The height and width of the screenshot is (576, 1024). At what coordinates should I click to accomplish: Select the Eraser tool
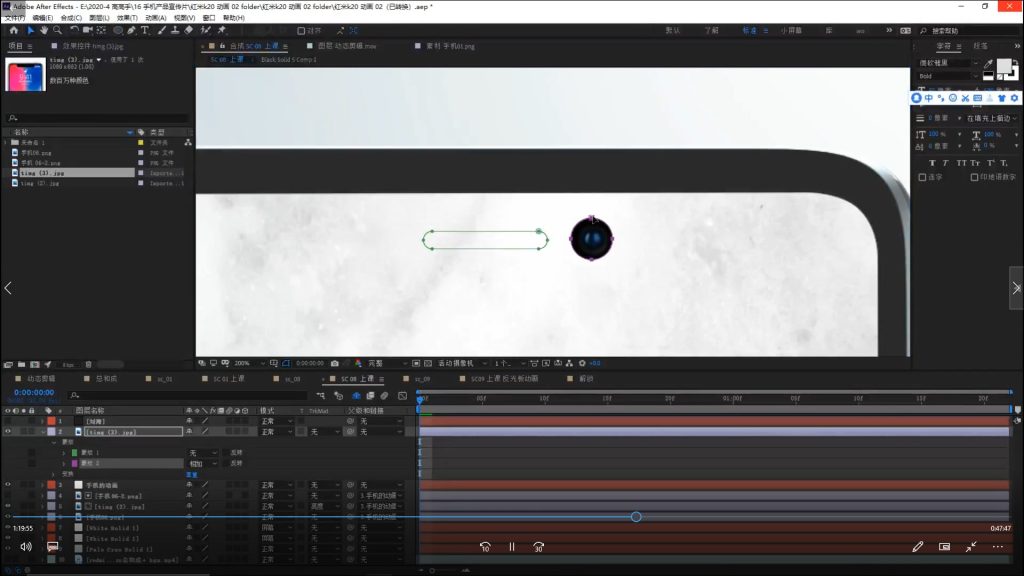pyautogui.click(x=188, y=30)
